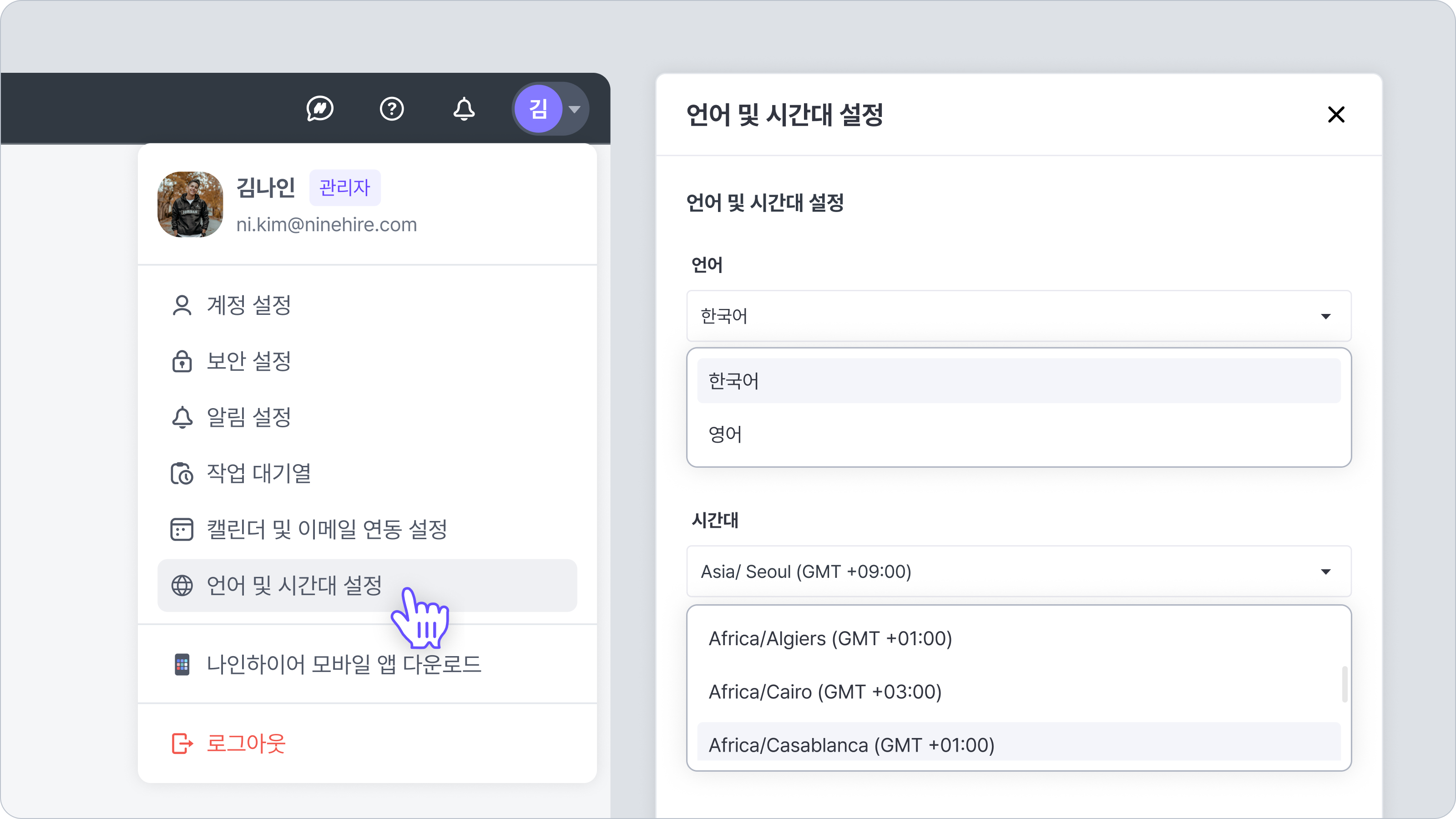Open the 시간대 timezone dropdown
Viewport: 1456px width, 819px height.
tap(1019, 571)
